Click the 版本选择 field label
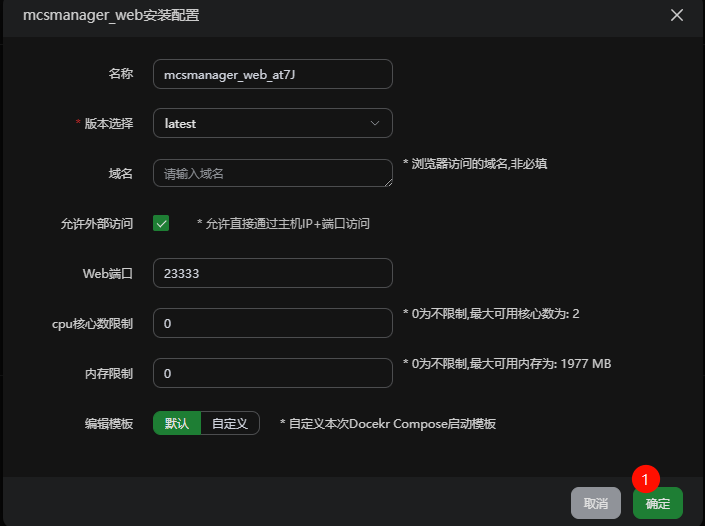The width and height of the screenshot is (705, 526). [108, 123]
